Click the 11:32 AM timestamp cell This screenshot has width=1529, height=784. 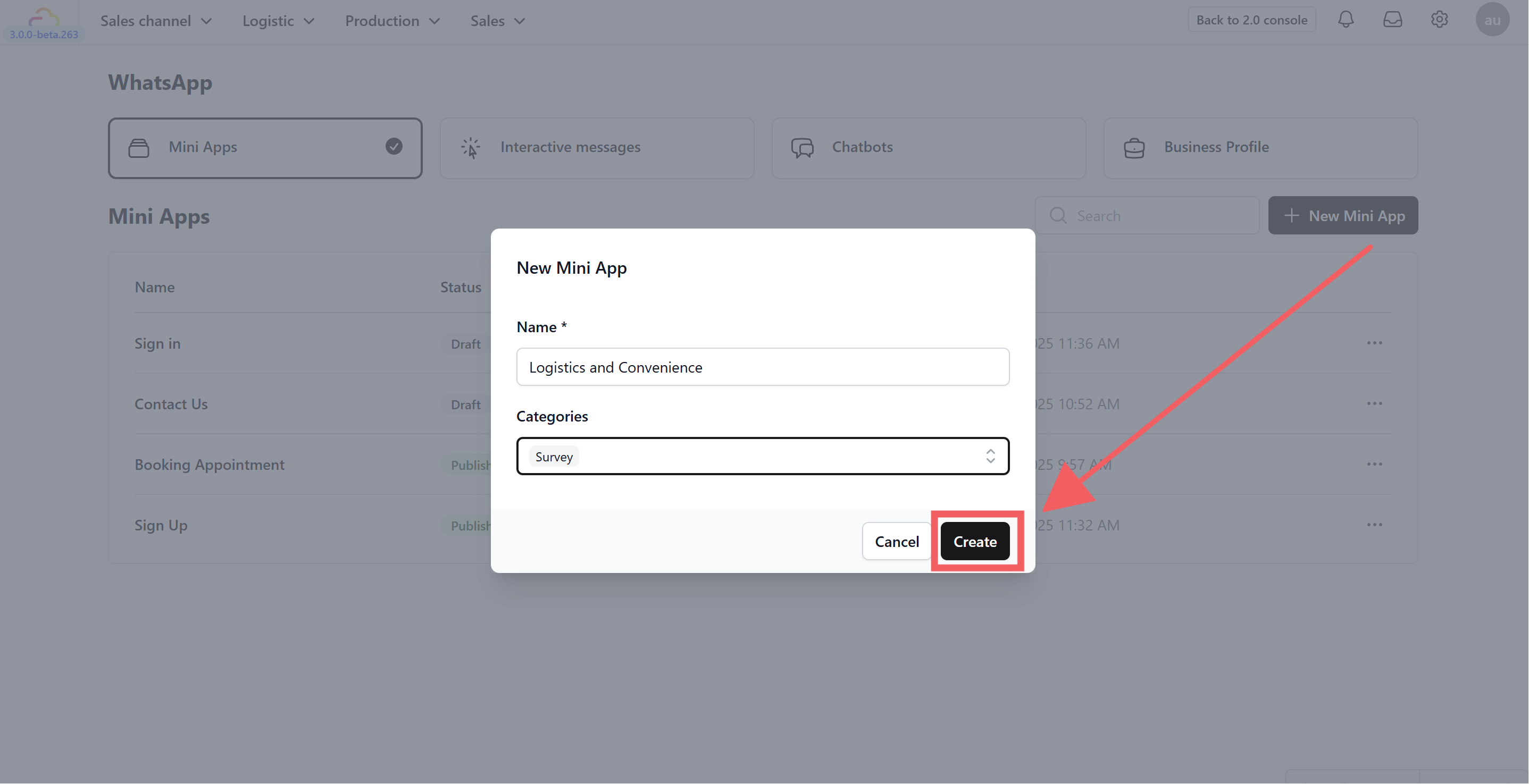(1077, 525)
